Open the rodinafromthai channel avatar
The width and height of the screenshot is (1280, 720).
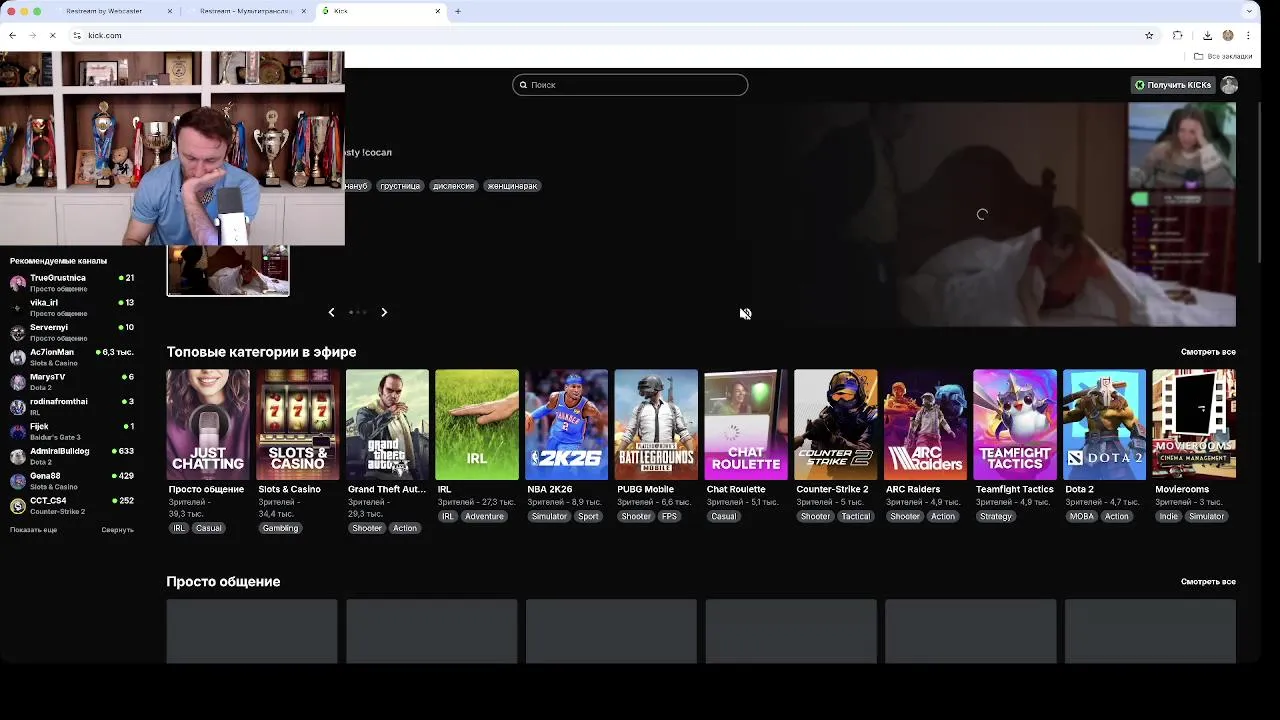click(x=17, y=407)
